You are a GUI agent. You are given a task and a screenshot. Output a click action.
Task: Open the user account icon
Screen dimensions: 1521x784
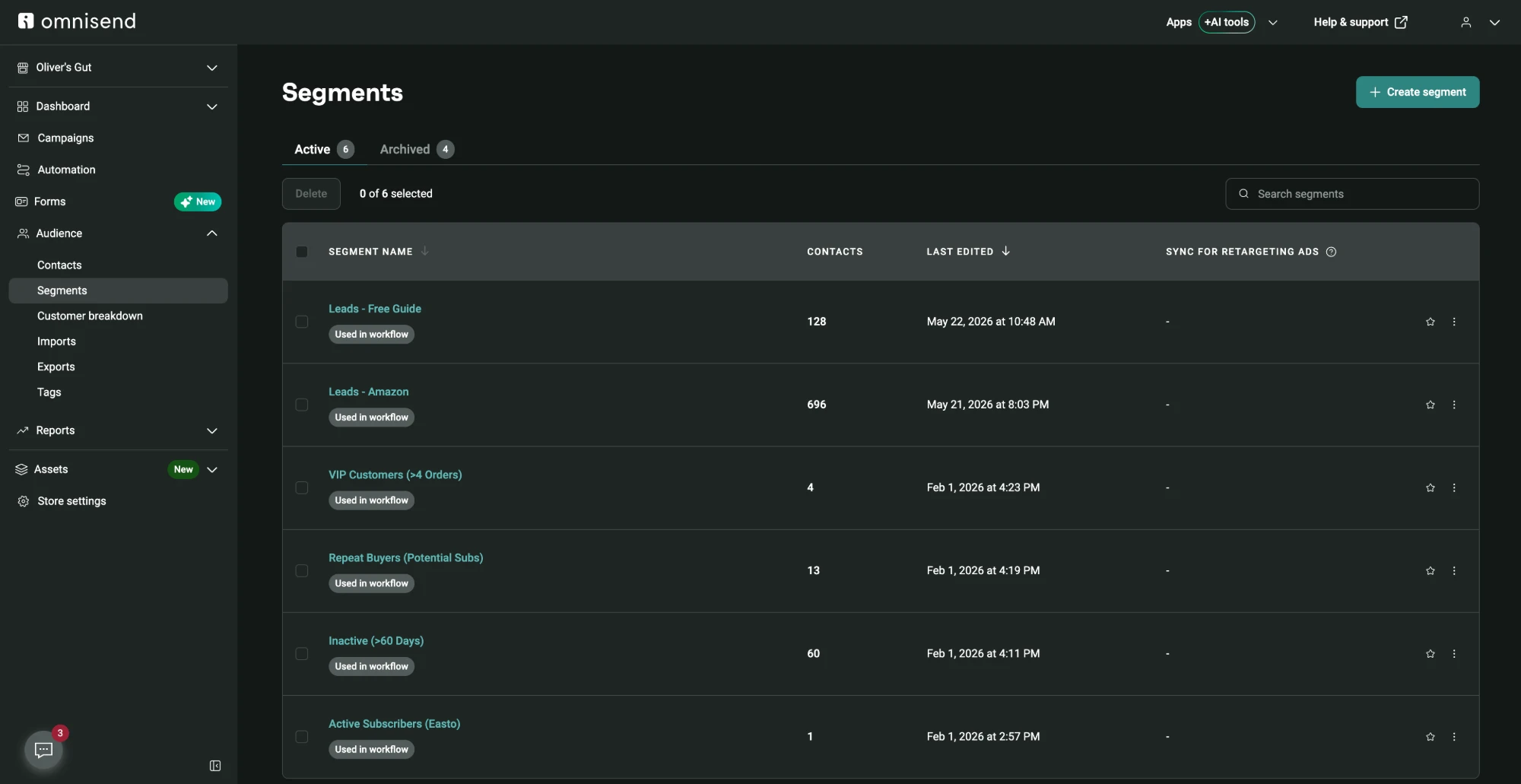[1465, 22]
